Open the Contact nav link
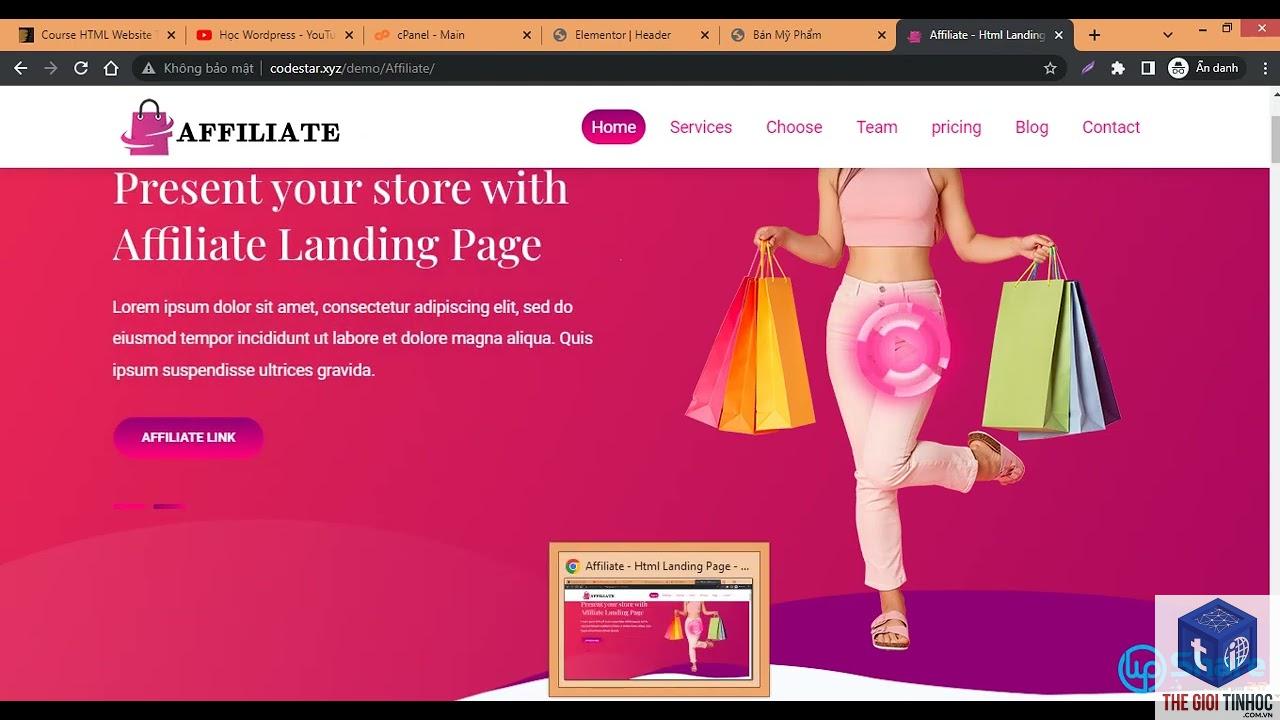 pos(1111,127)
